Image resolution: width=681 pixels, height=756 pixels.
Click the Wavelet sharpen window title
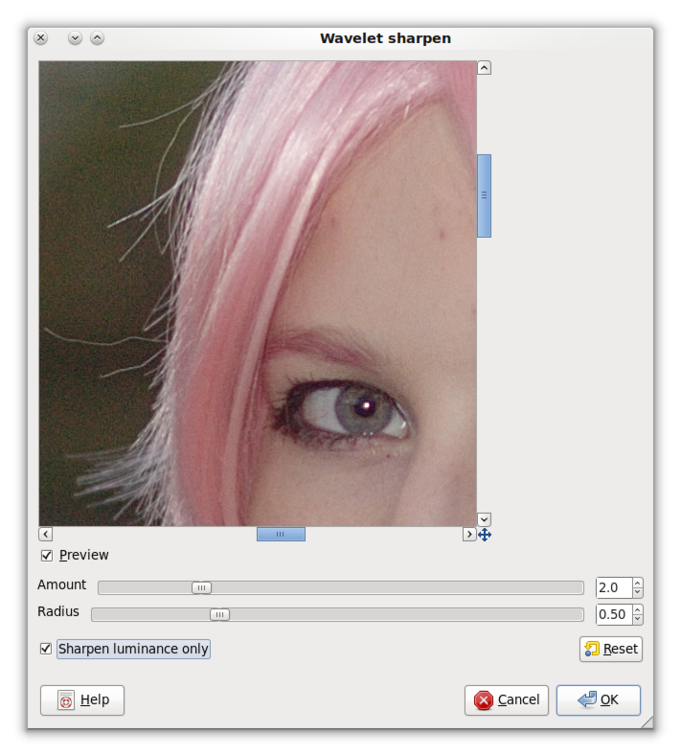click(385, 39)
